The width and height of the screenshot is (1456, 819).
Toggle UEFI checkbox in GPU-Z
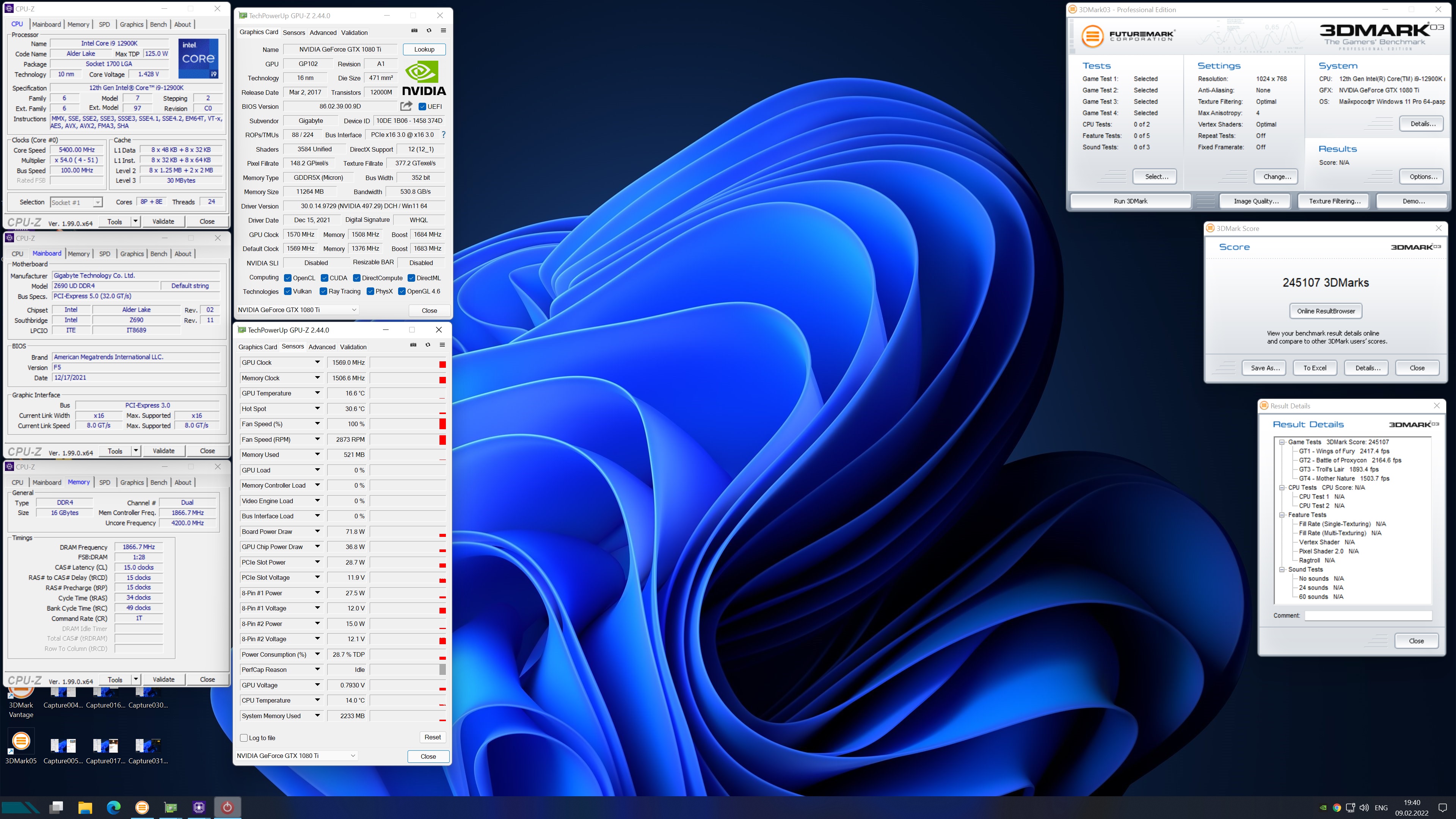tap(422, 106)
